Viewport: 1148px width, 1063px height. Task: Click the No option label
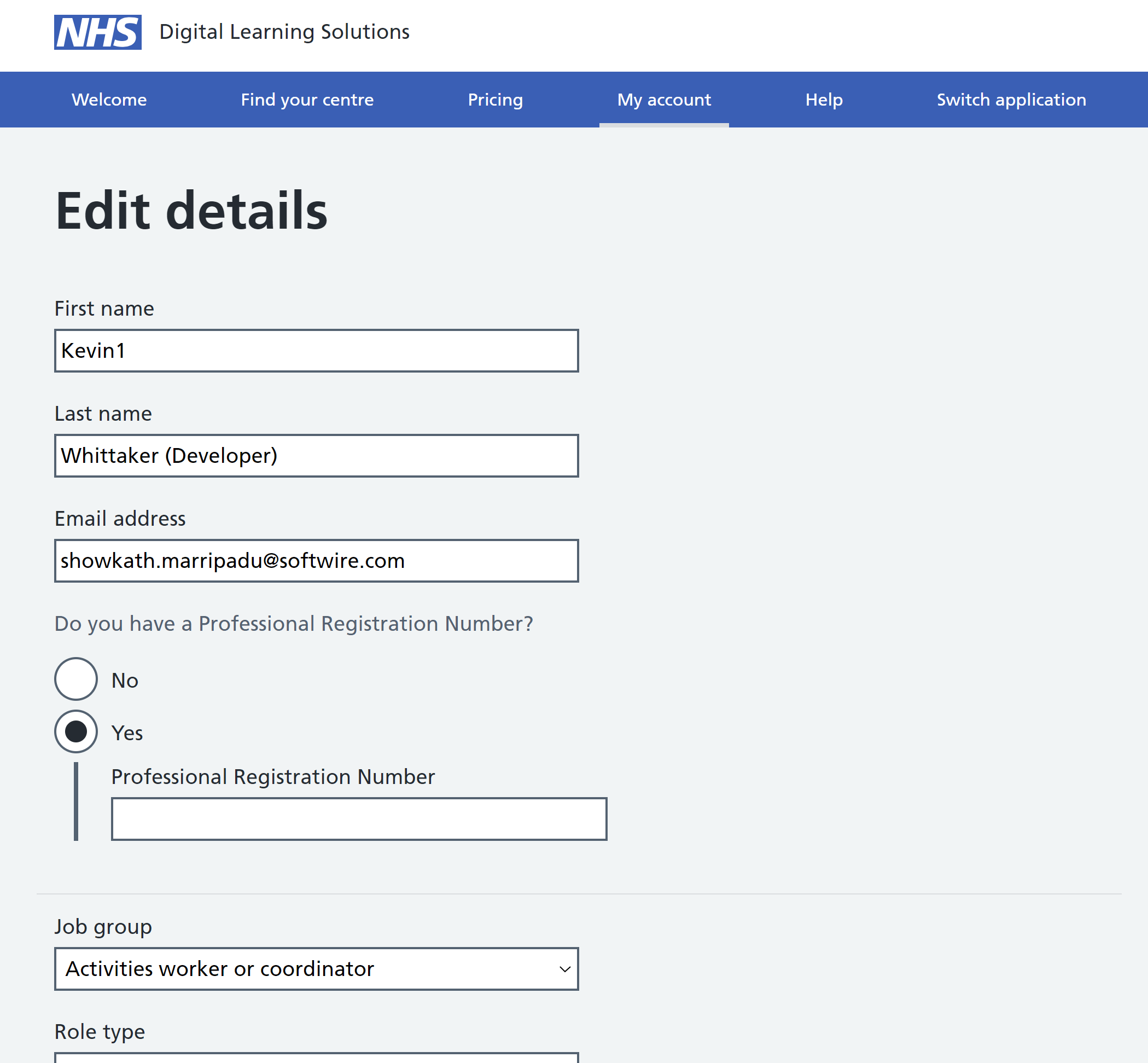pyautogui.click(x=125, y=681)
